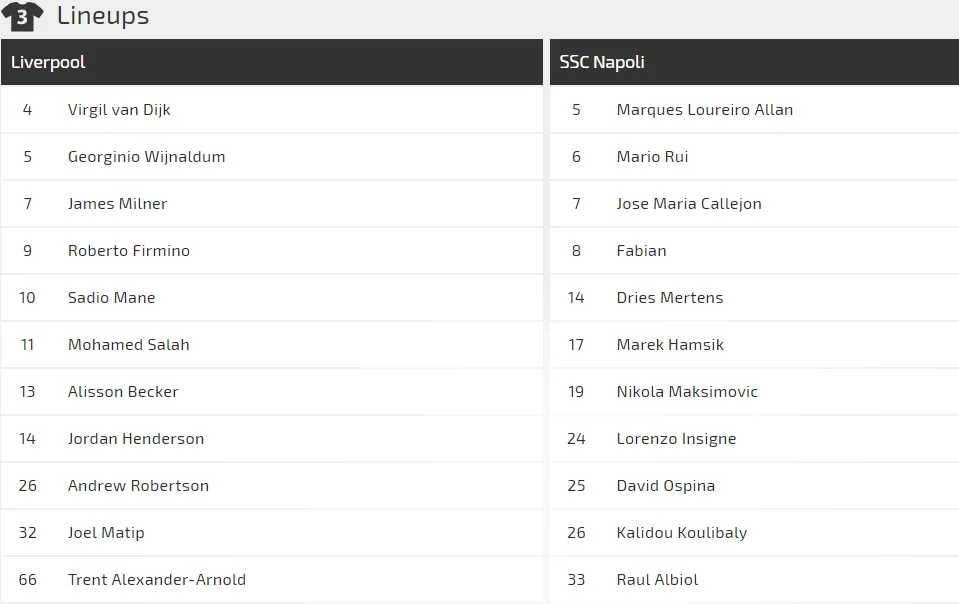Click Mohamed Salah's row
This screenshot has width=959, height=604.
[x=128, y=345]
